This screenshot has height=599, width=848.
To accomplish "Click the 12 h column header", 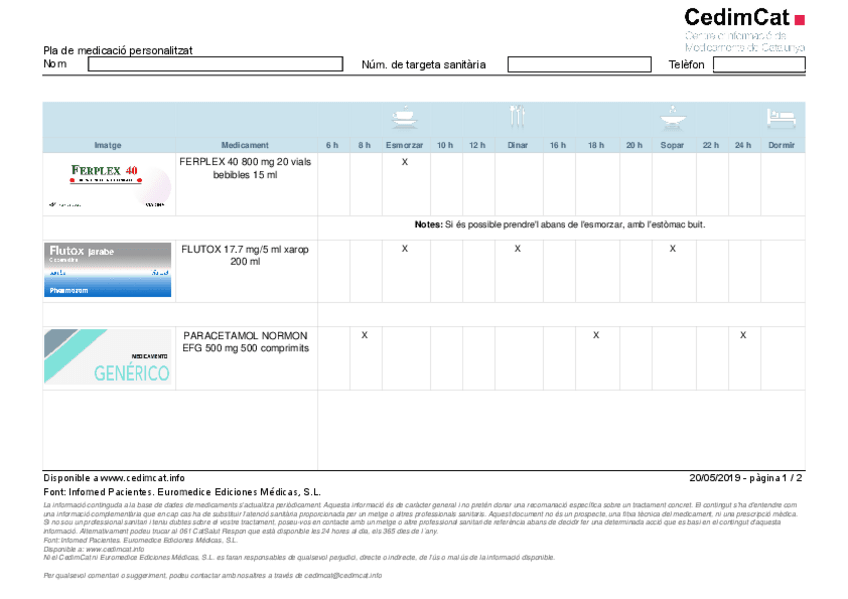I will click(477, 145).
